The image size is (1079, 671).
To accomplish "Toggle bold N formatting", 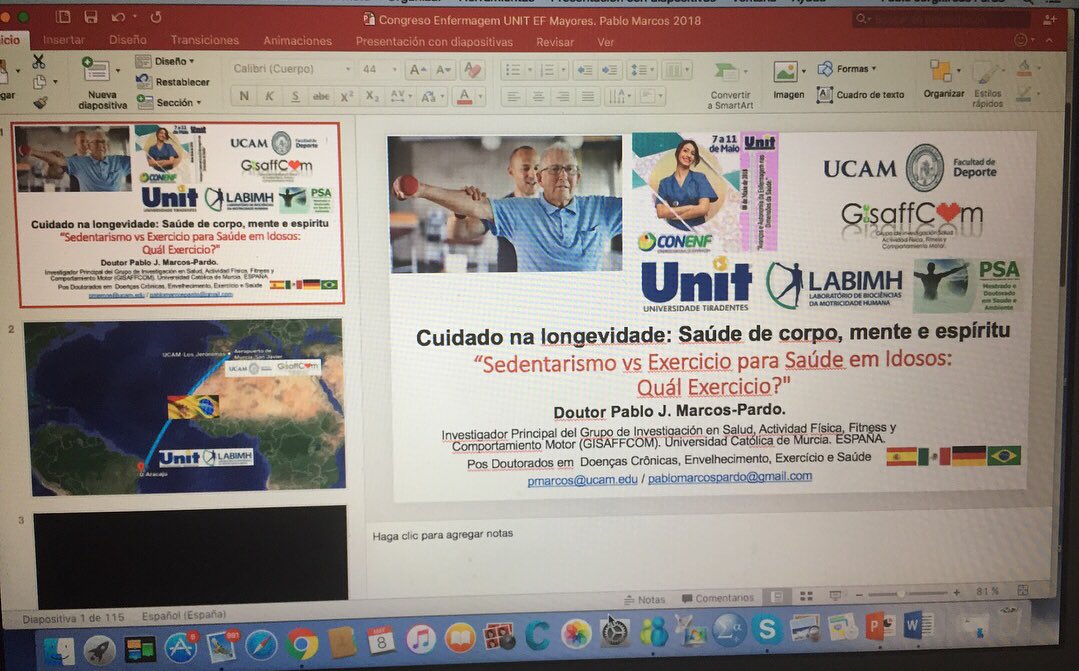I will click(244, 96).
